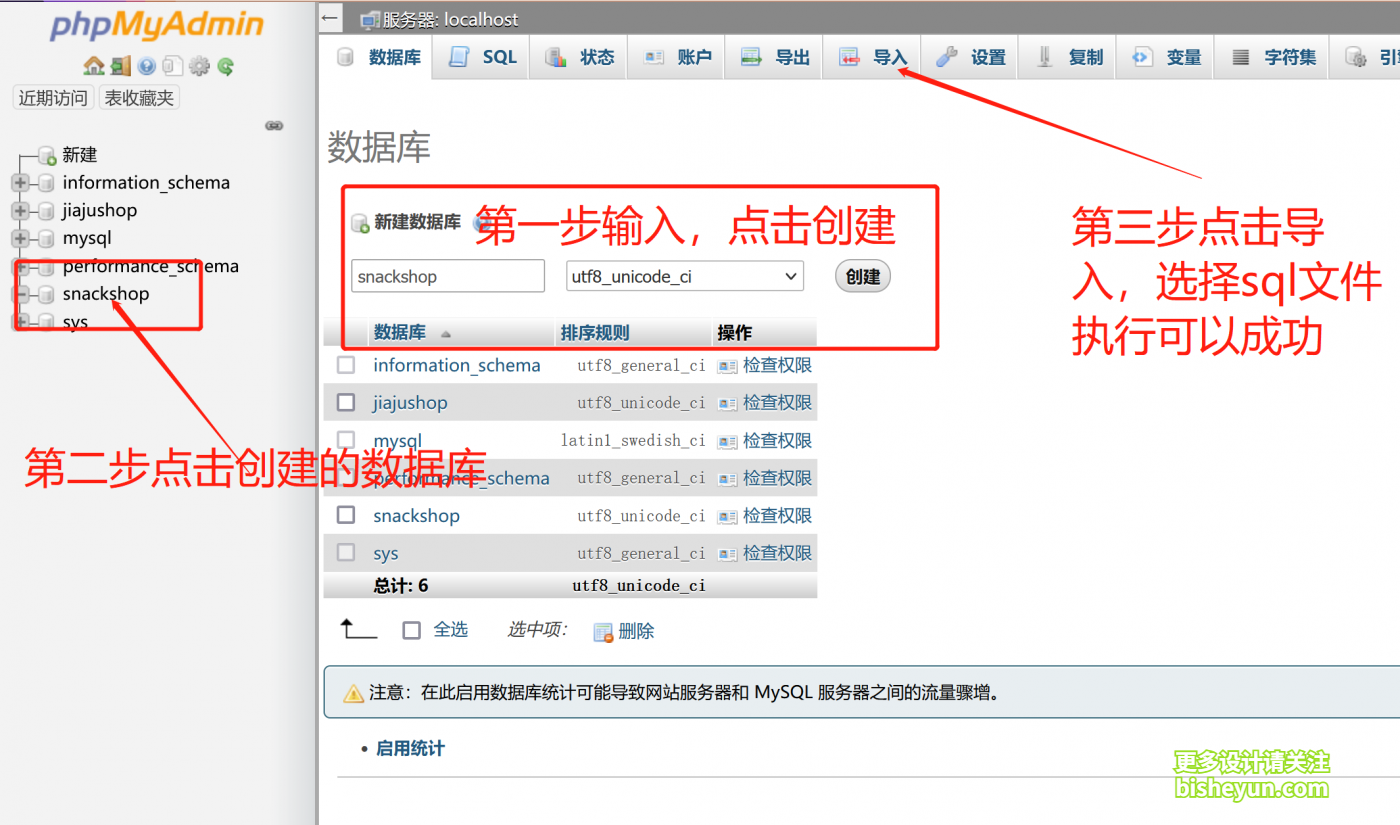Image resolution: width=1400 pixels, height=825 pixels.
Task: Click the log out door icon
Action: [121, 66]
